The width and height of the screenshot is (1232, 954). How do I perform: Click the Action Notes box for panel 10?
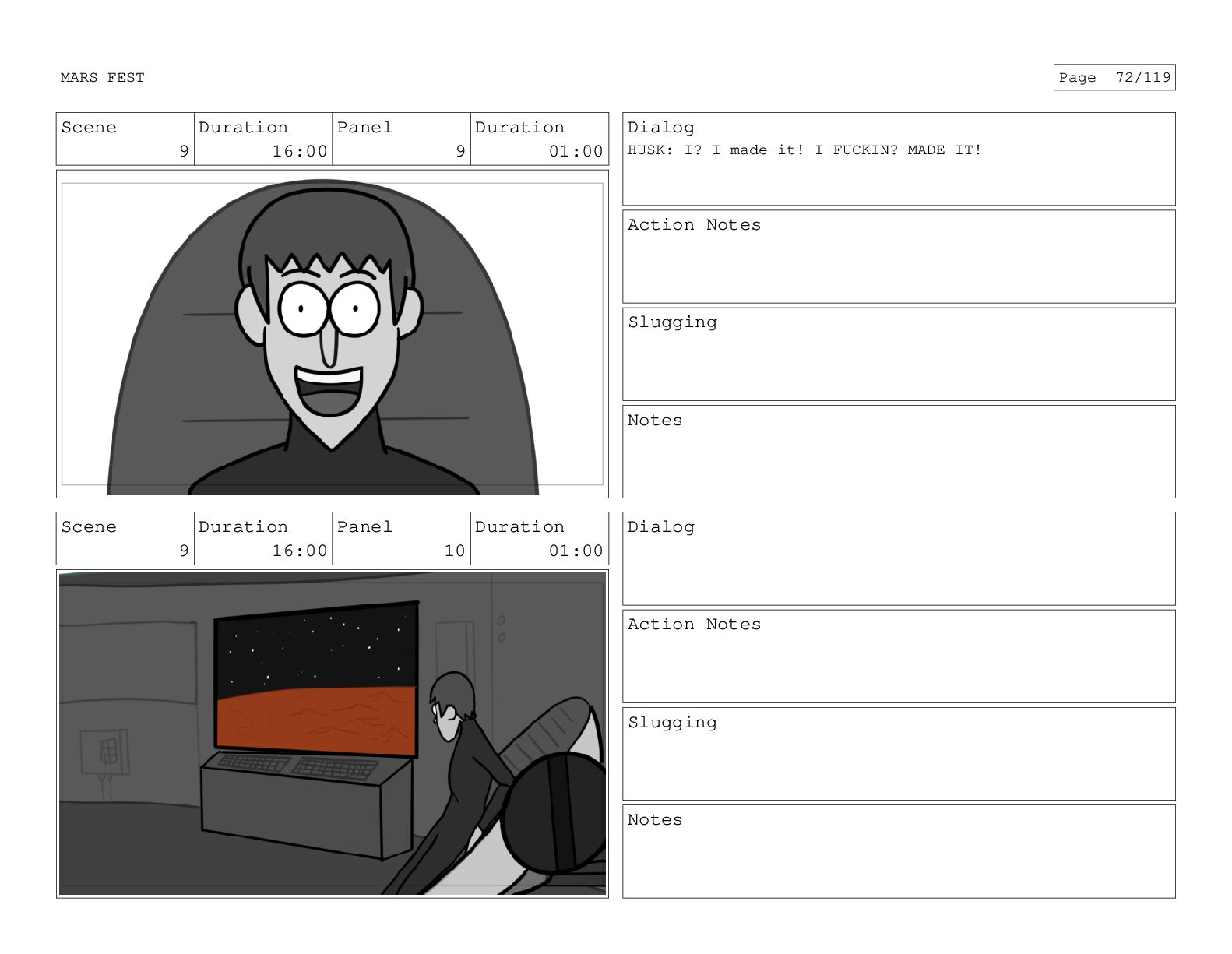point(899,657)
